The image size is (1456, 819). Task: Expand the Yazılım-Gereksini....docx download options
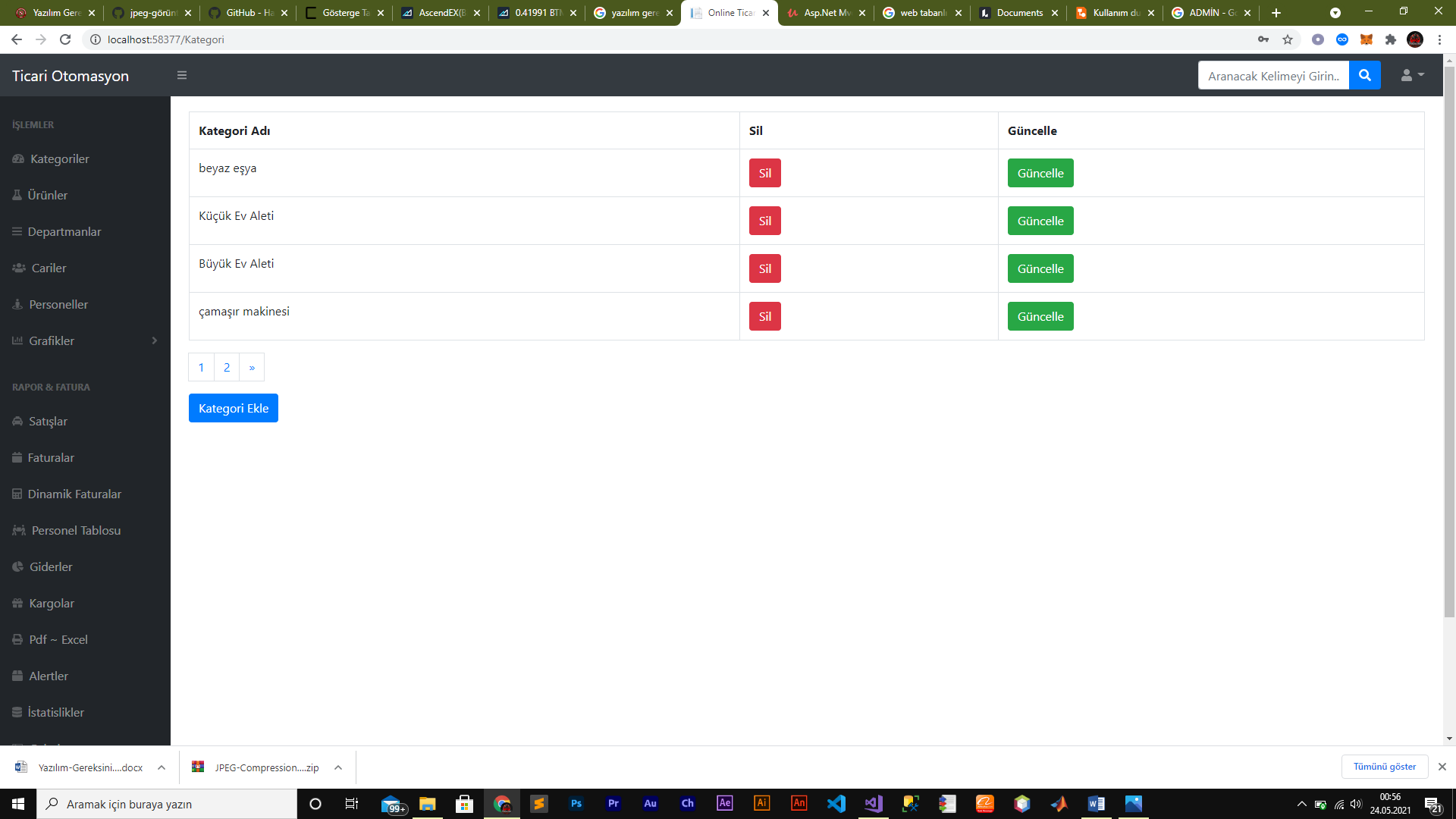(x=161, y=767)
